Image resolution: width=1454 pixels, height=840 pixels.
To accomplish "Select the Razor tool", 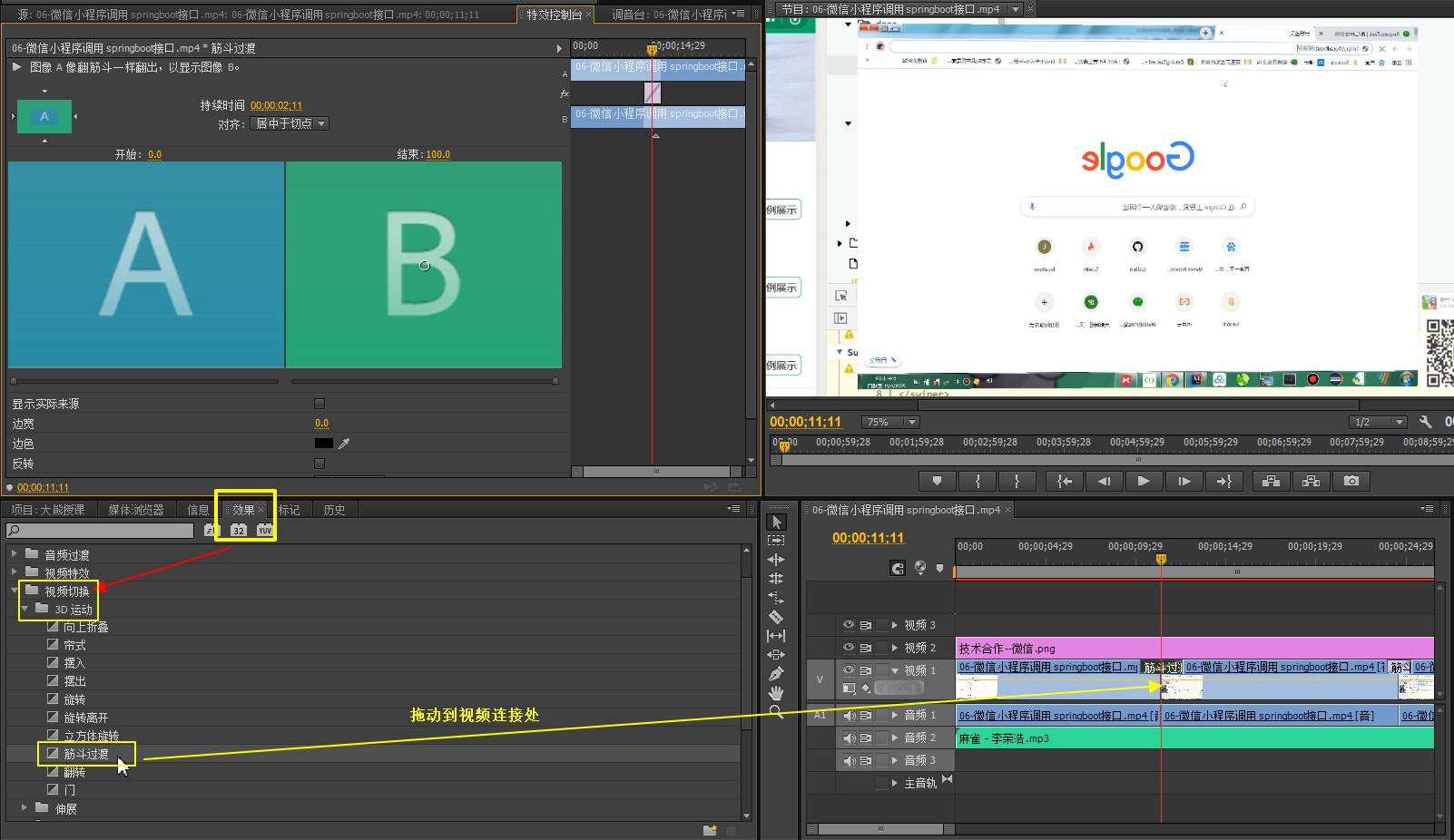I will 776,617.
